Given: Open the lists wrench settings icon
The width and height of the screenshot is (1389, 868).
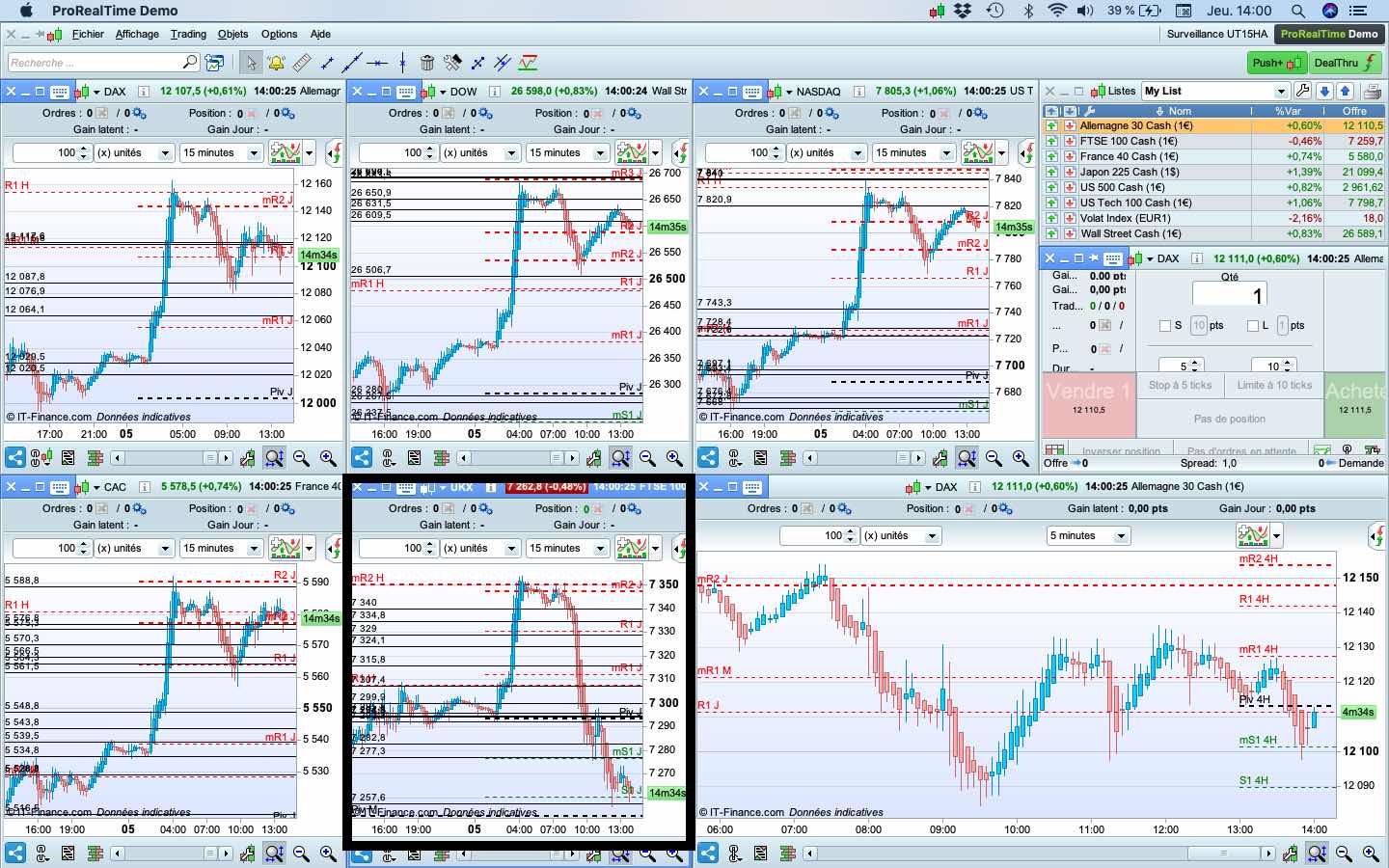Looking at the screenshot, I should [1303, 91].
